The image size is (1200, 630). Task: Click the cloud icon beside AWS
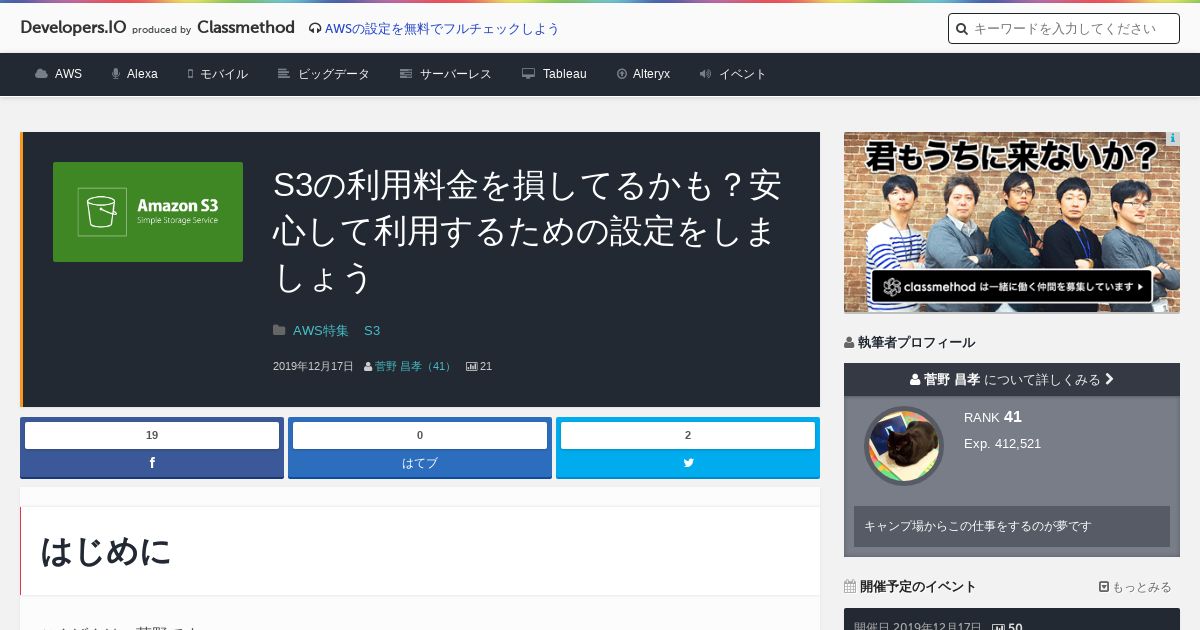[41, 74]
